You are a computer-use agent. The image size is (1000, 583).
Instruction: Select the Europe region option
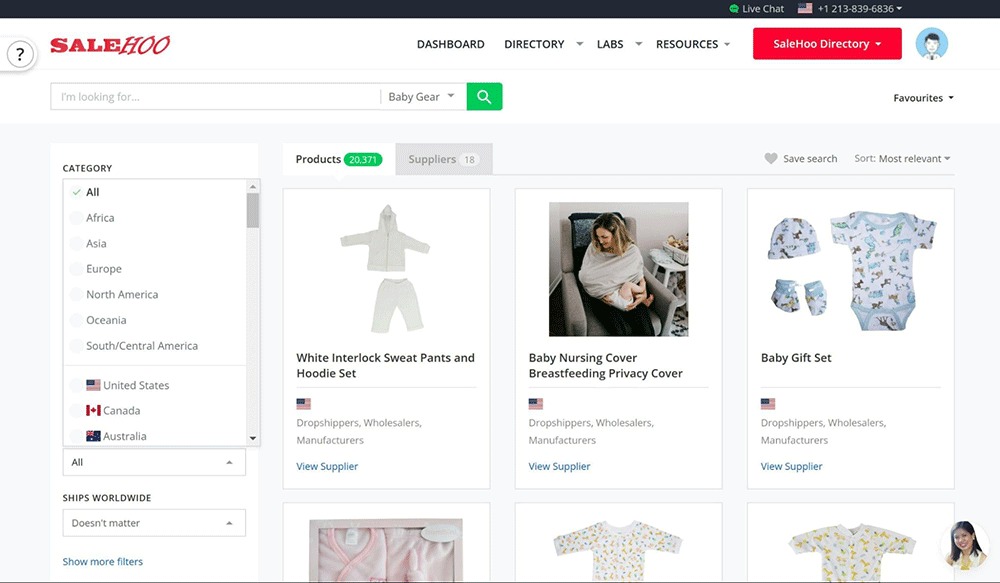[103, 269]
